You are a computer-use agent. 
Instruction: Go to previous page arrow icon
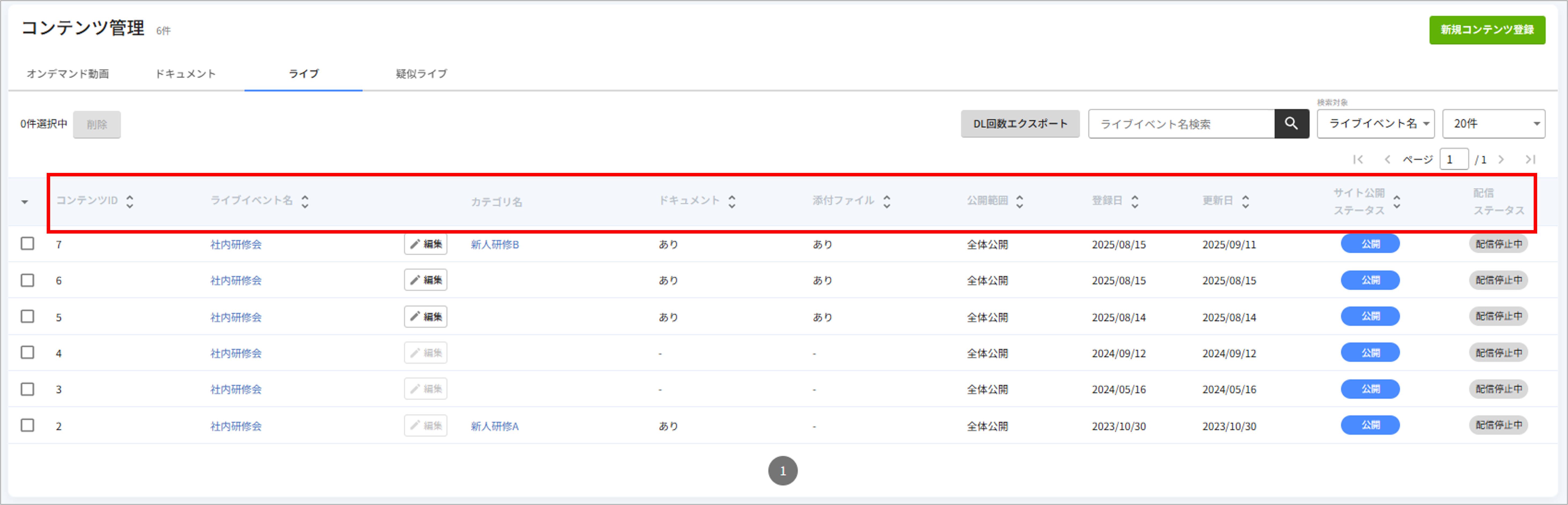1387,159
